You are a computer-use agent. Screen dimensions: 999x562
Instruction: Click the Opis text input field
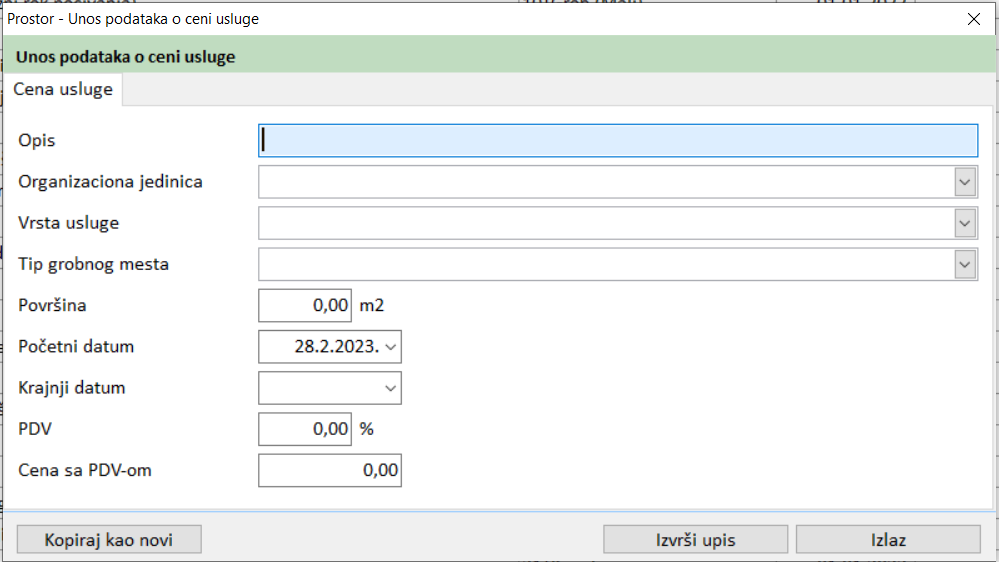(x=617, y=140)
